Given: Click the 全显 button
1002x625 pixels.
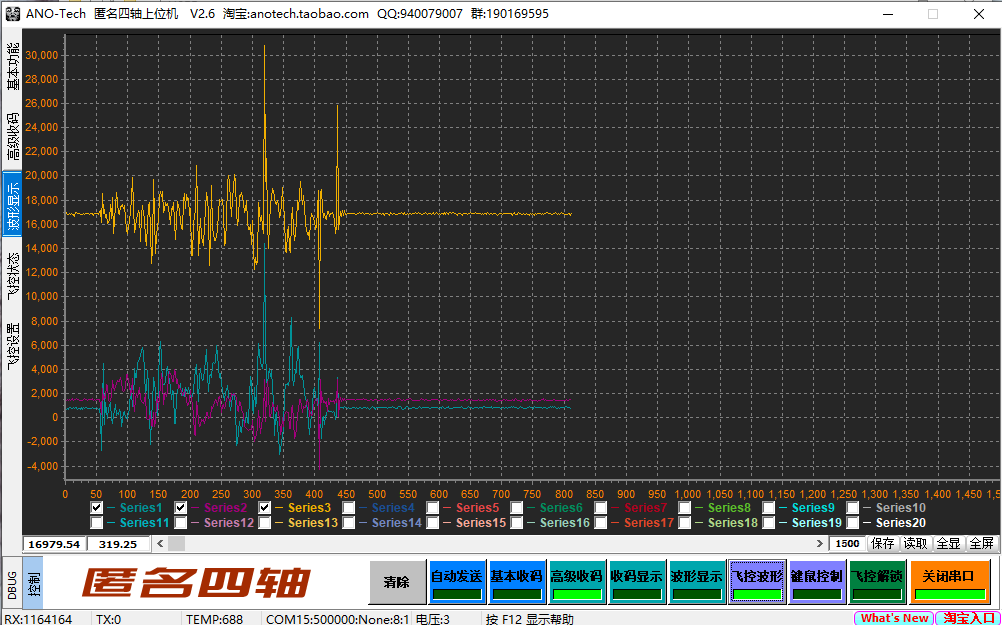Looking at the screenshot, I should point(948,544).
